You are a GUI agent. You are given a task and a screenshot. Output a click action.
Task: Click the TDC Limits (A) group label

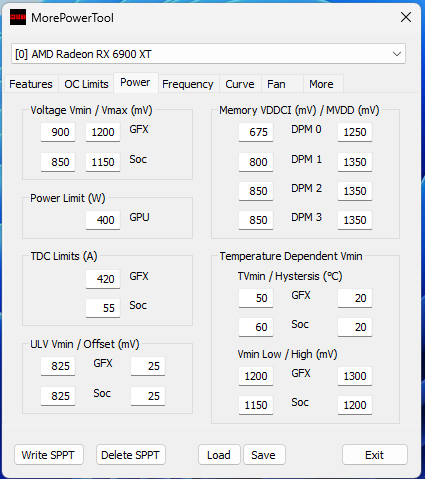pyautogui.click(x=64, y=256)
